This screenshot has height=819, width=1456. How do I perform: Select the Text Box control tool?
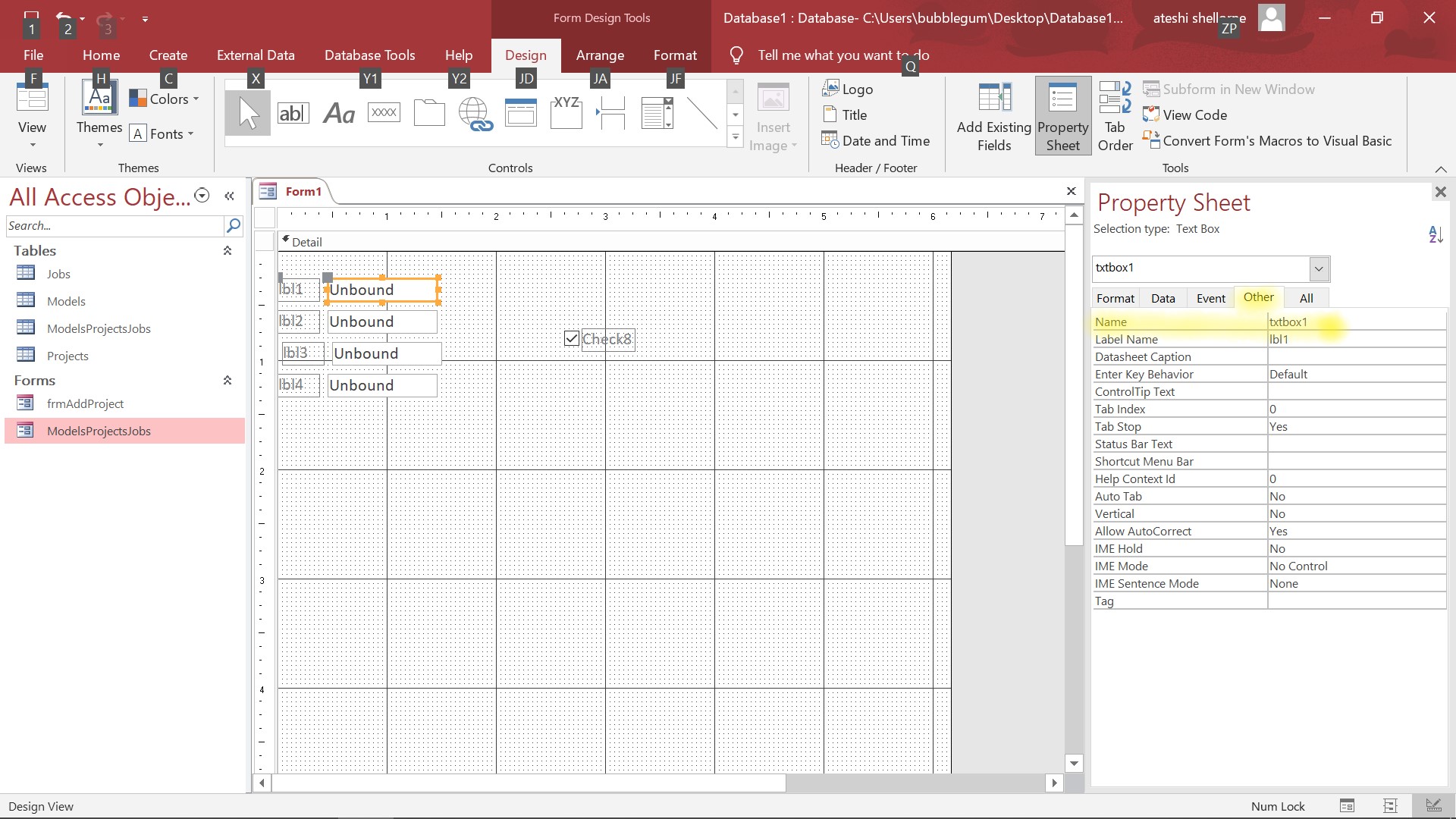pos(294,112)
